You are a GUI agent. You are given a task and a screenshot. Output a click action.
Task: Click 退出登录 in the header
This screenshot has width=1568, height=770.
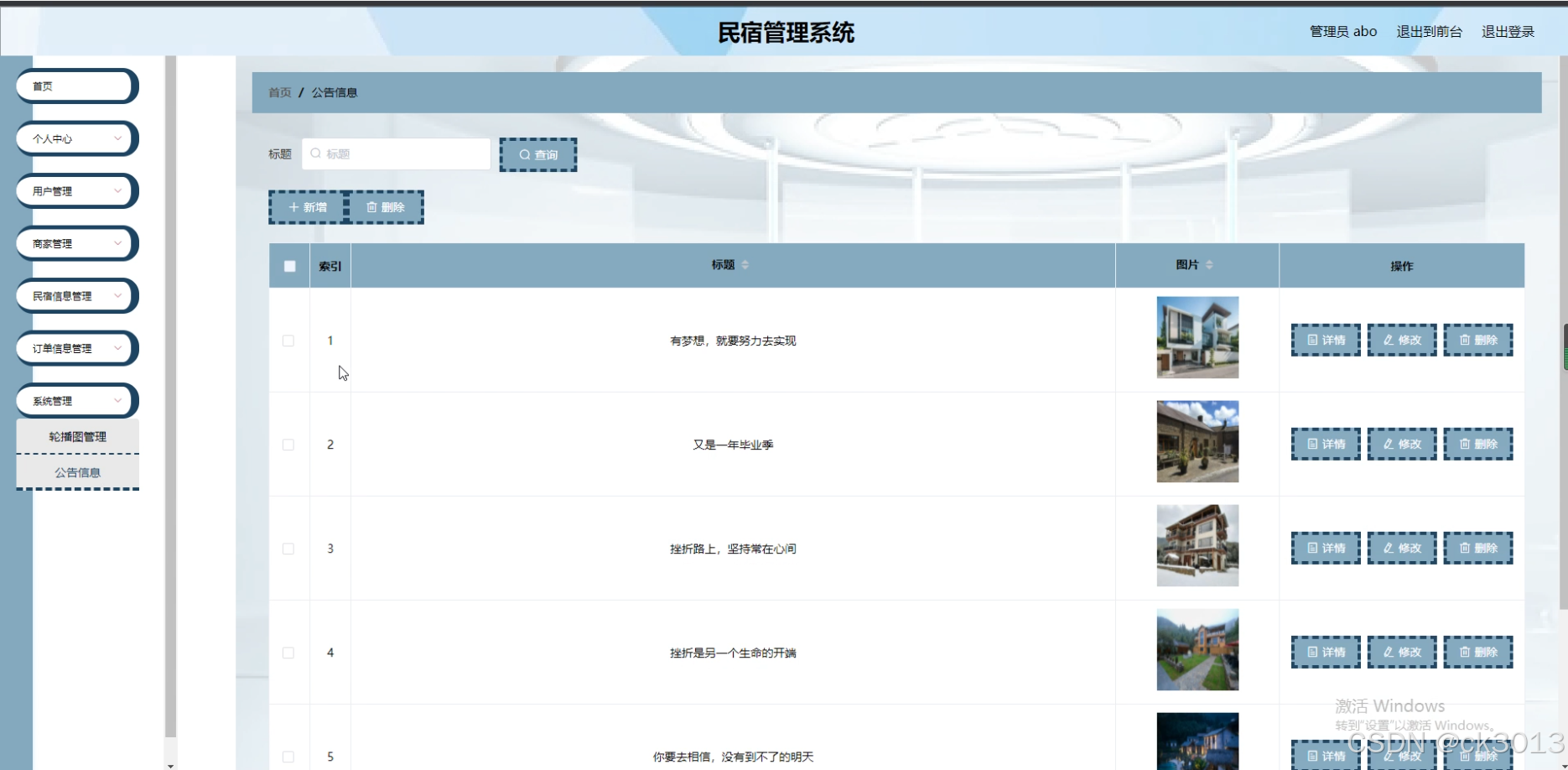pyautogui.click(x=1508, y=31)
